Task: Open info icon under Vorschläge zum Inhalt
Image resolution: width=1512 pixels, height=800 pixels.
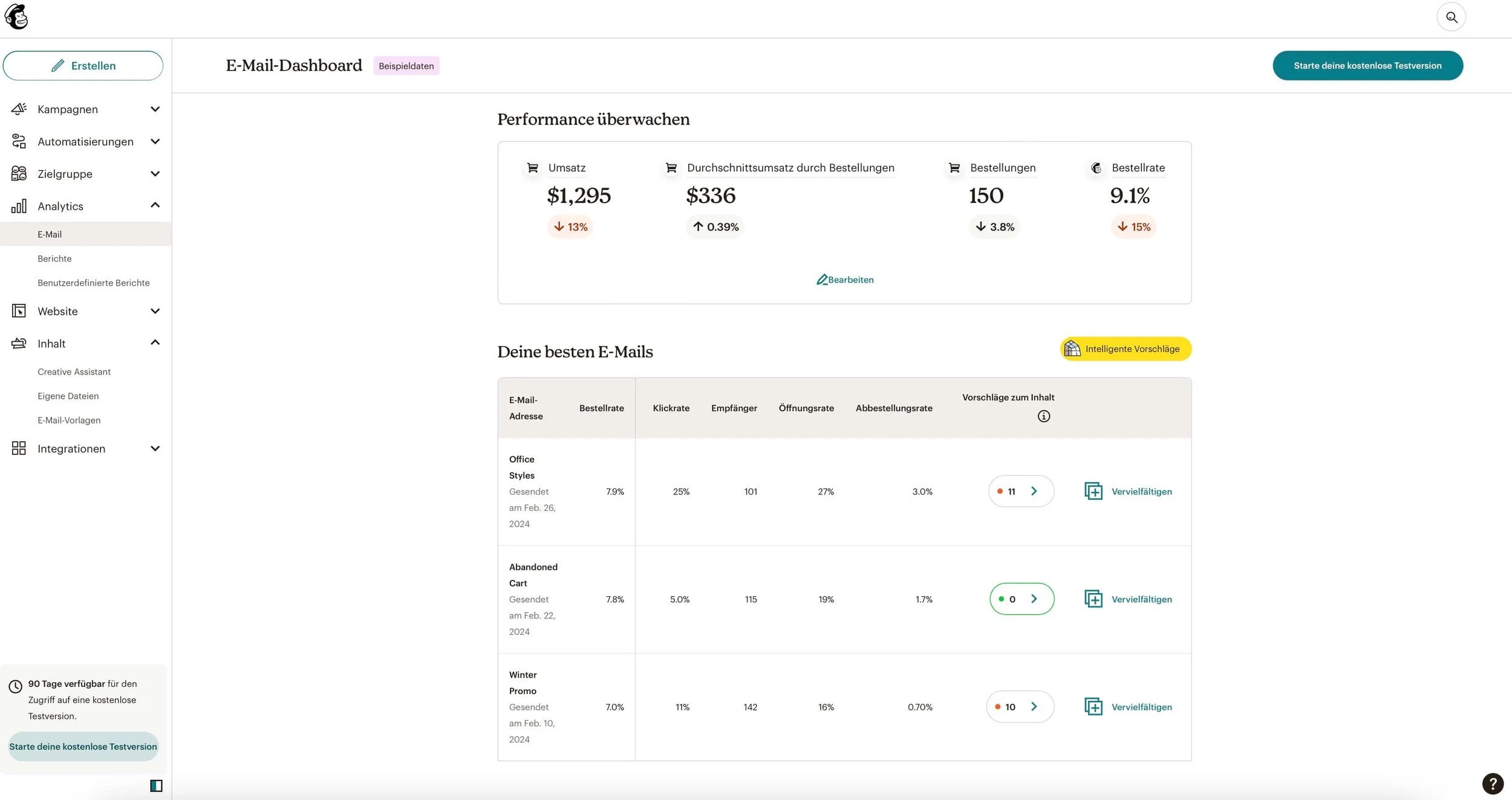Action: click(1043, 416)
